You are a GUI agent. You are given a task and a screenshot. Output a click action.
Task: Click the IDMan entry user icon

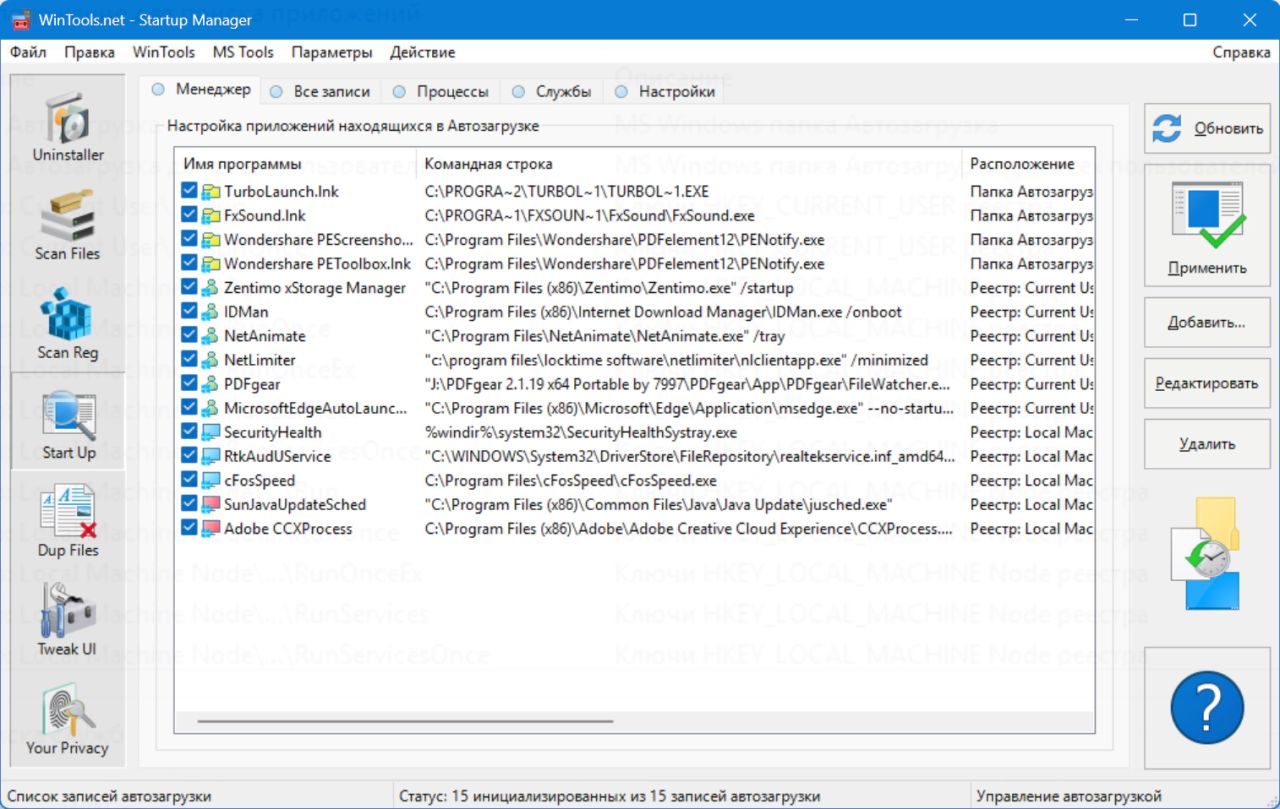tap(210, 312)
